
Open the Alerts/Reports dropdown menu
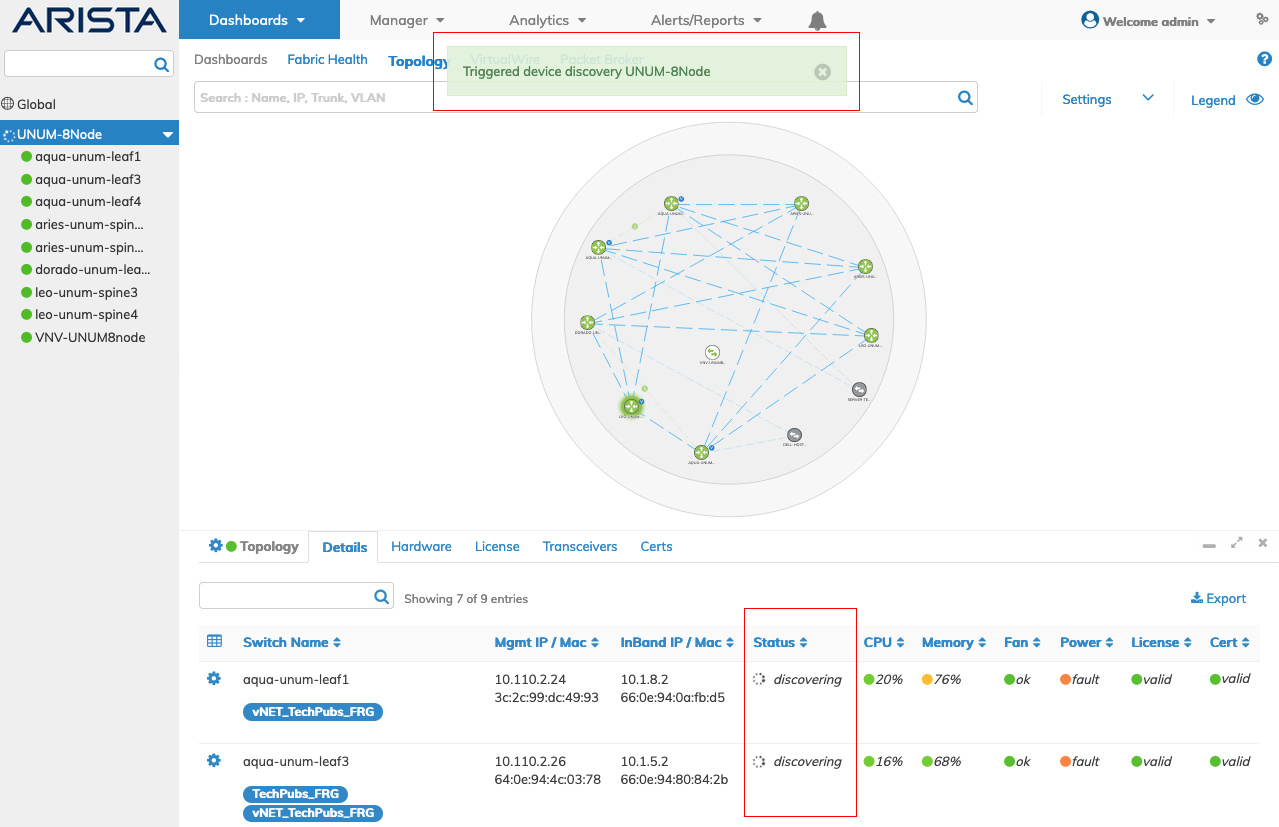(x=706, y=20)
